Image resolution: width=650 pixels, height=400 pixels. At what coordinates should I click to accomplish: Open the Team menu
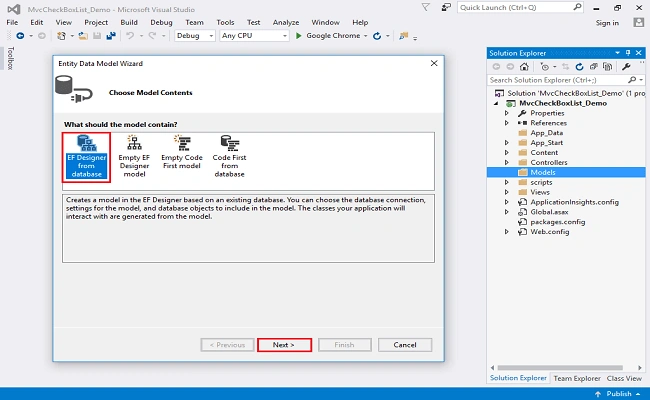194,22
